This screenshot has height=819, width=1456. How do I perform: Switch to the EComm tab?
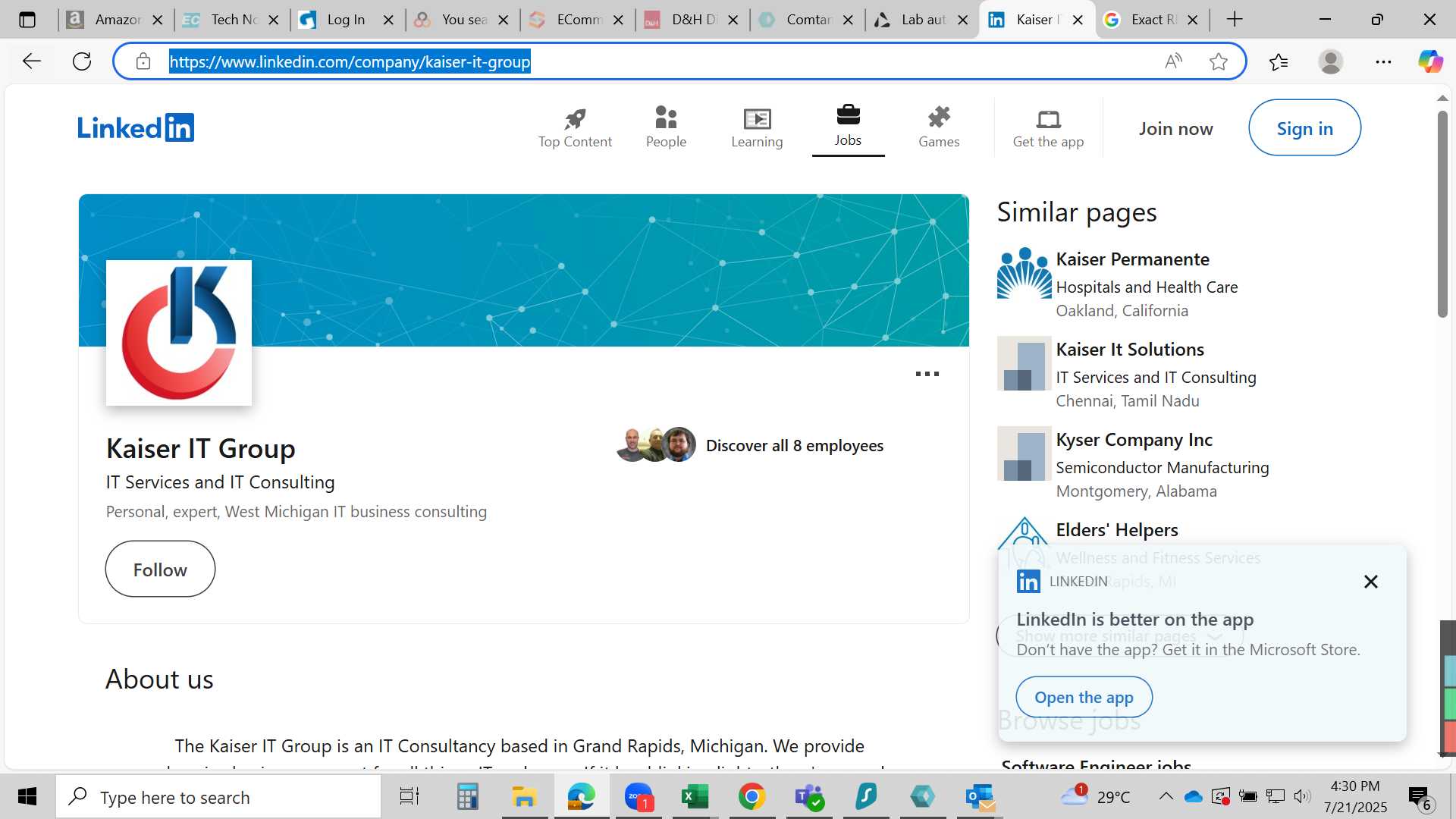point(576,20)
